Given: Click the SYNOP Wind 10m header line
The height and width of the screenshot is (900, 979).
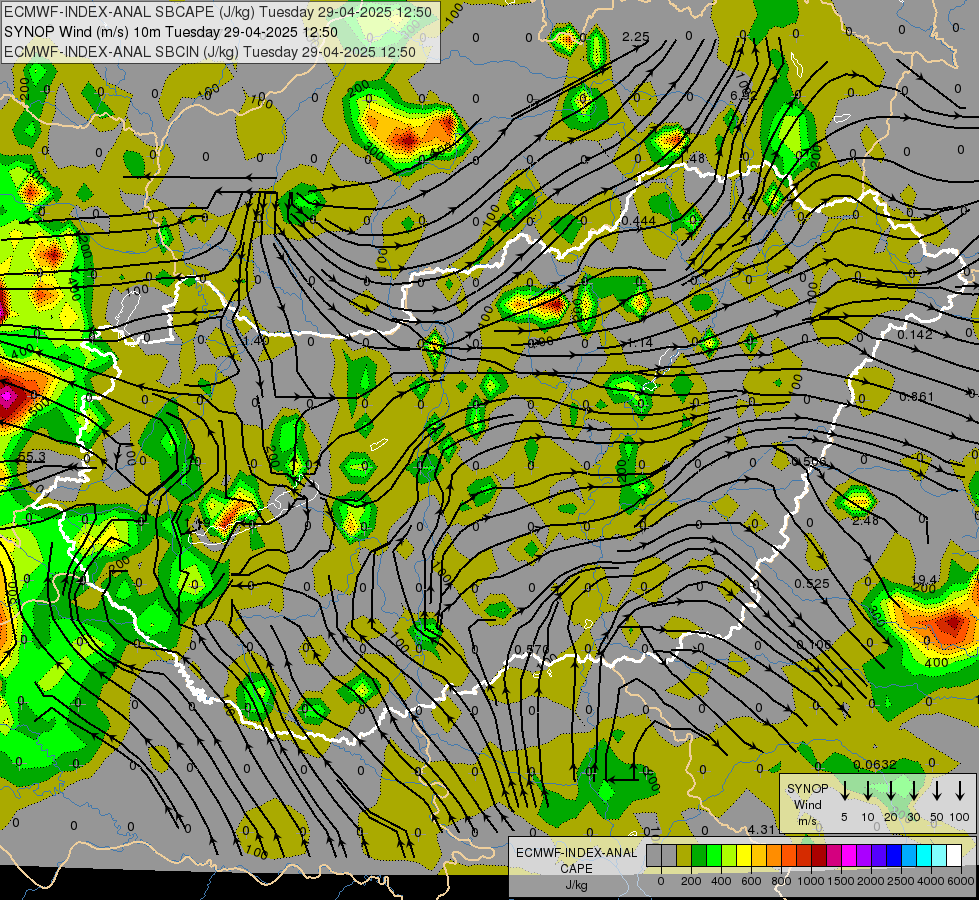Looking at the screenshot, I should (170, 32).
